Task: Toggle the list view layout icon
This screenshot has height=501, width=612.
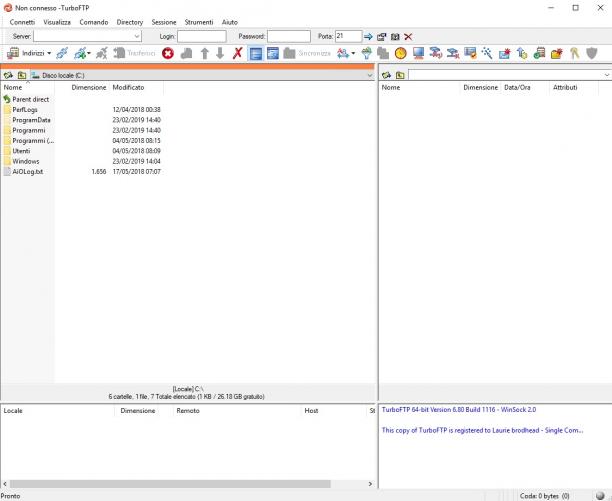Action: [x=256, y=53]
